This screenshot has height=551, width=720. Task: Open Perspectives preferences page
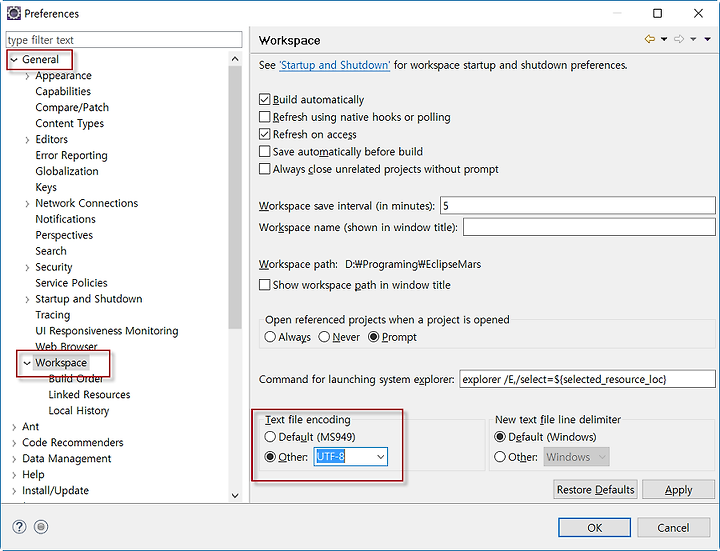pos(64,235)
